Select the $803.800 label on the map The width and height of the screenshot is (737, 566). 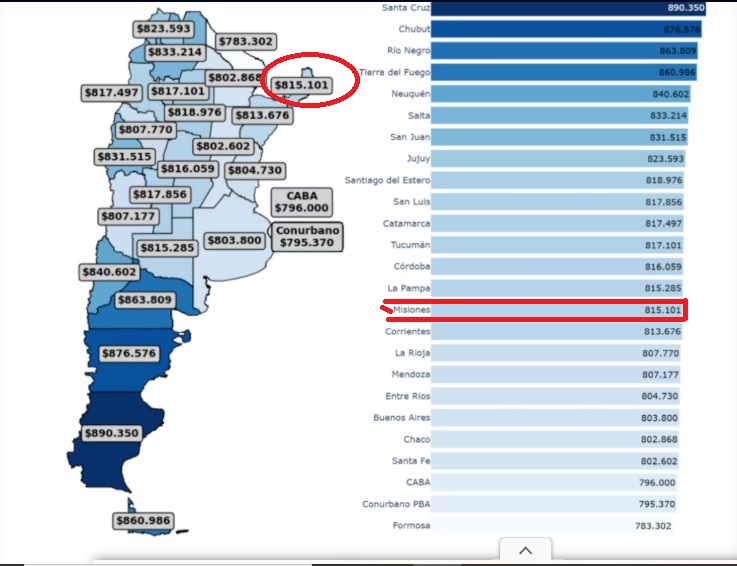235,241
